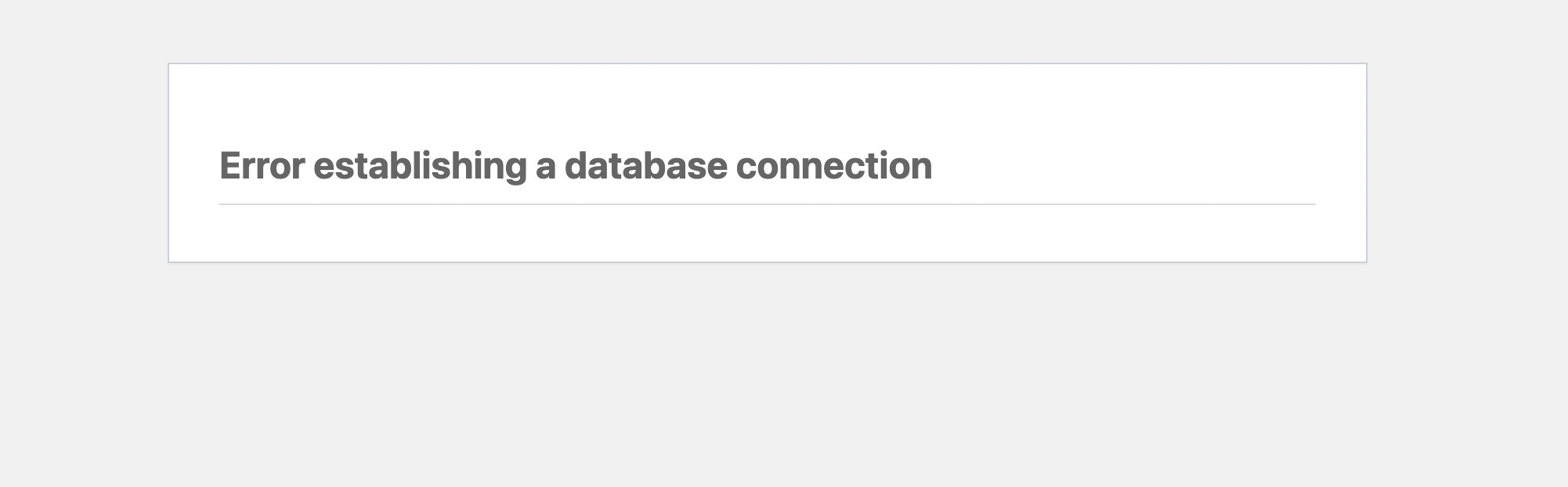Click the right end of the divider line
The image size is (1568, 487).
point(1310,204)
